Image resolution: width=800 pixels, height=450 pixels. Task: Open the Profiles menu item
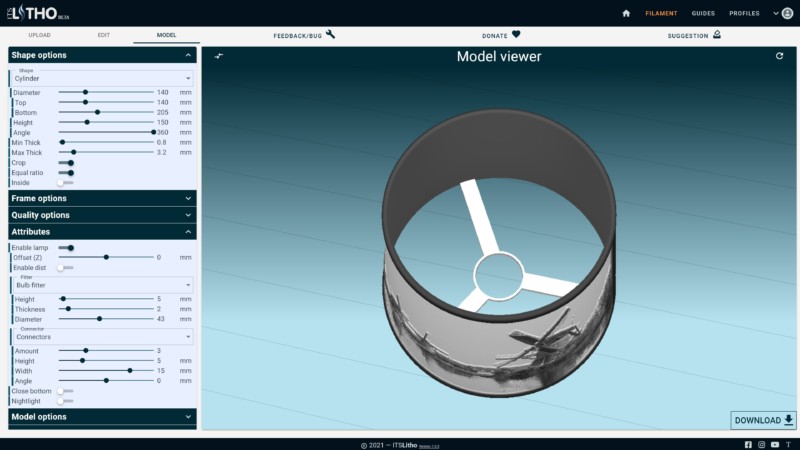coord(744,13)
